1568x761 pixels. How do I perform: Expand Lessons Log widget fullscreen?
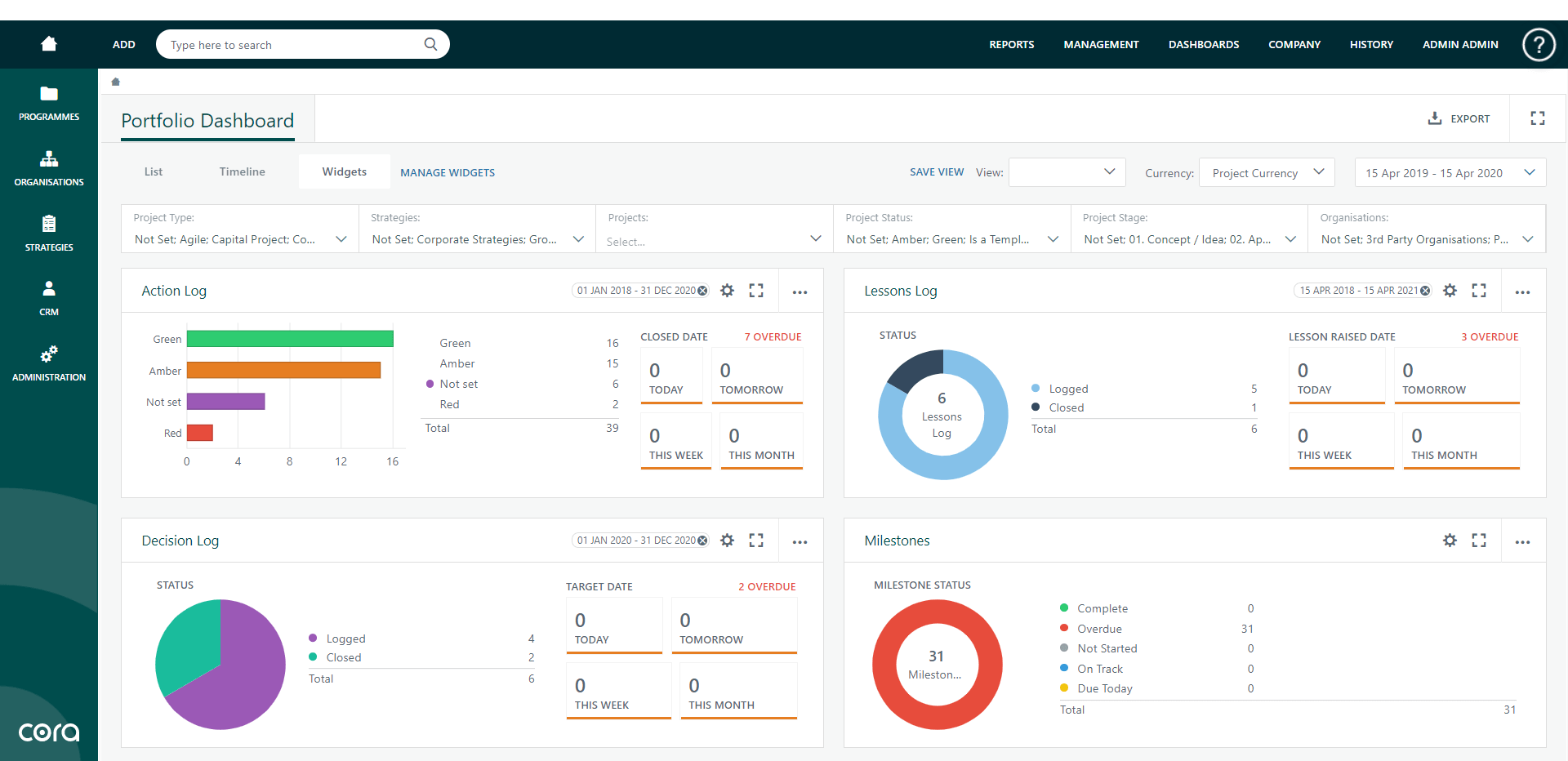point(1479,291)
